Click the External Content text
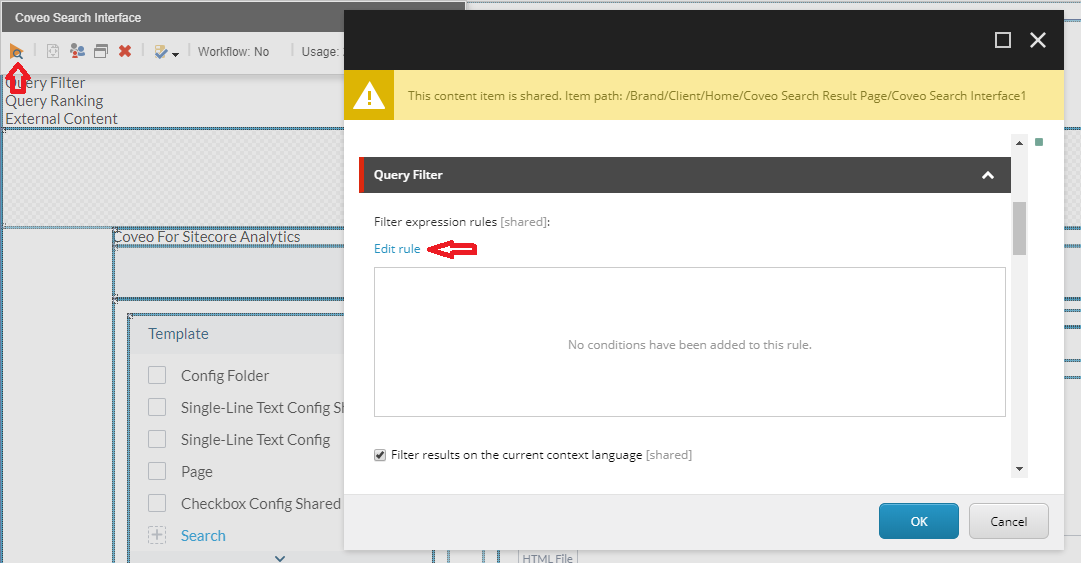1081x563 pixels. point(61,119)
